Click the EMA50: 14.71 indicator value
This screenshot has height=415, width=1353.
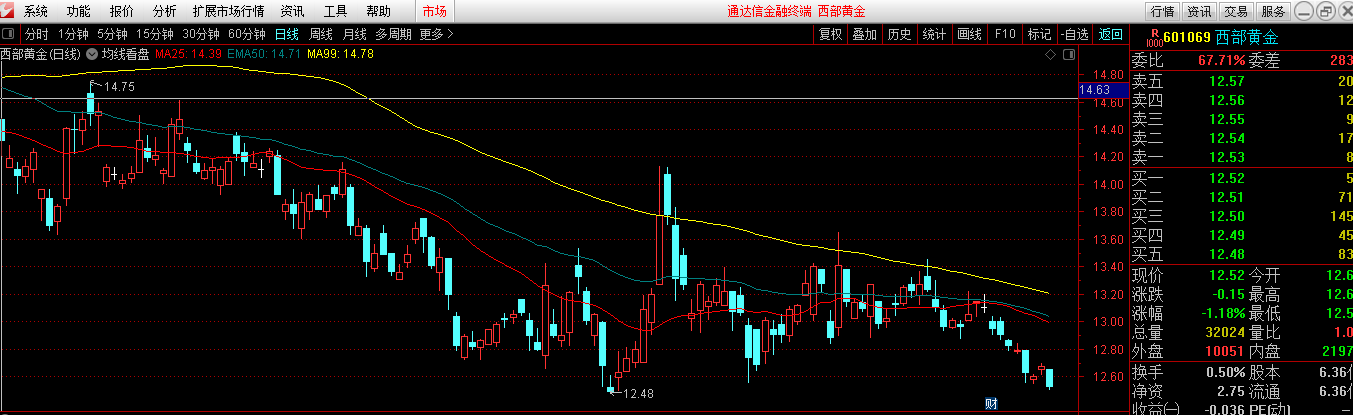pos(264,54)
